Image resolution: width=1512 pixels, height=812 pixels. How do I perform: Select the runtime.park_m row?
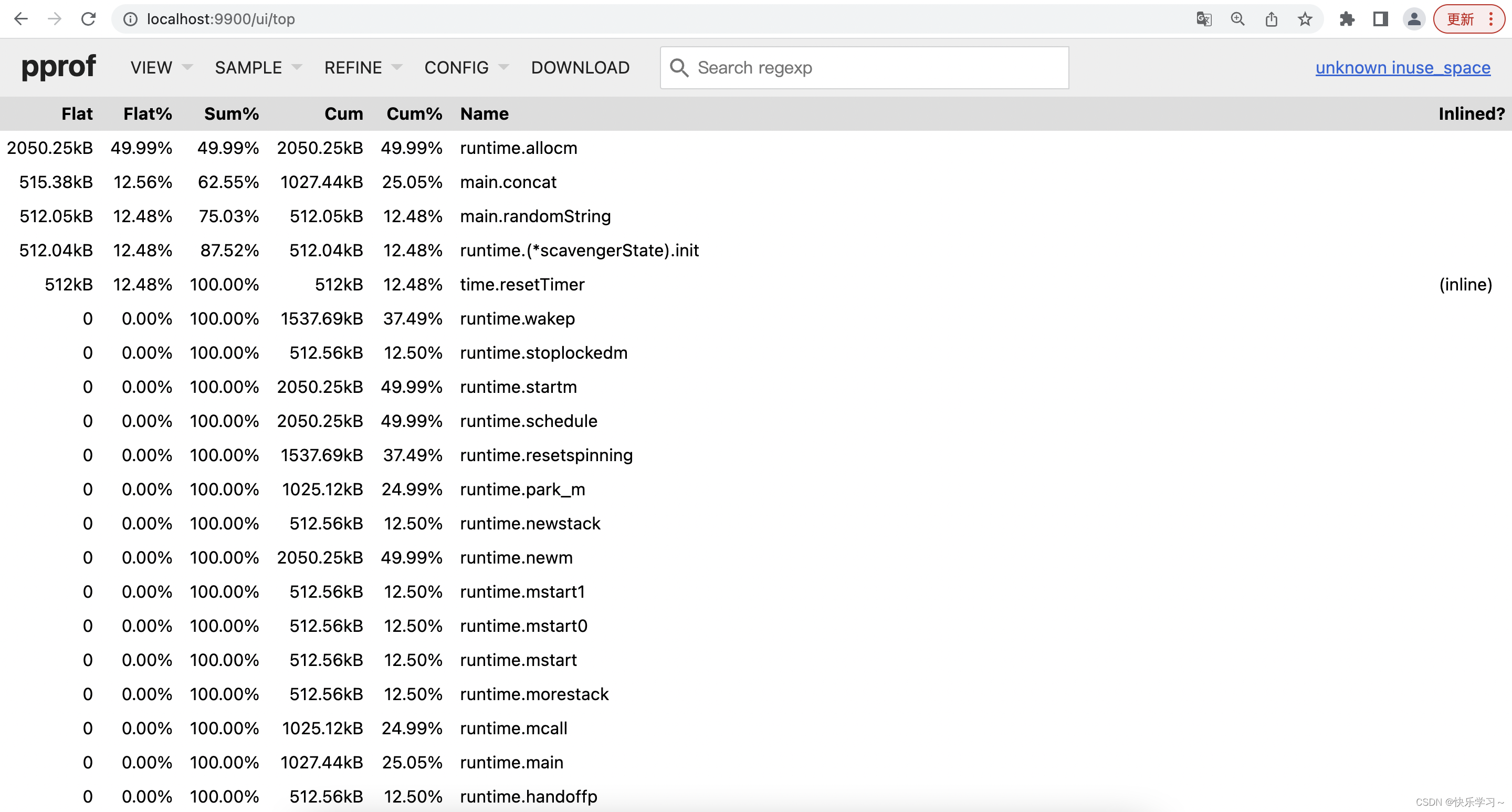point(756,489)
